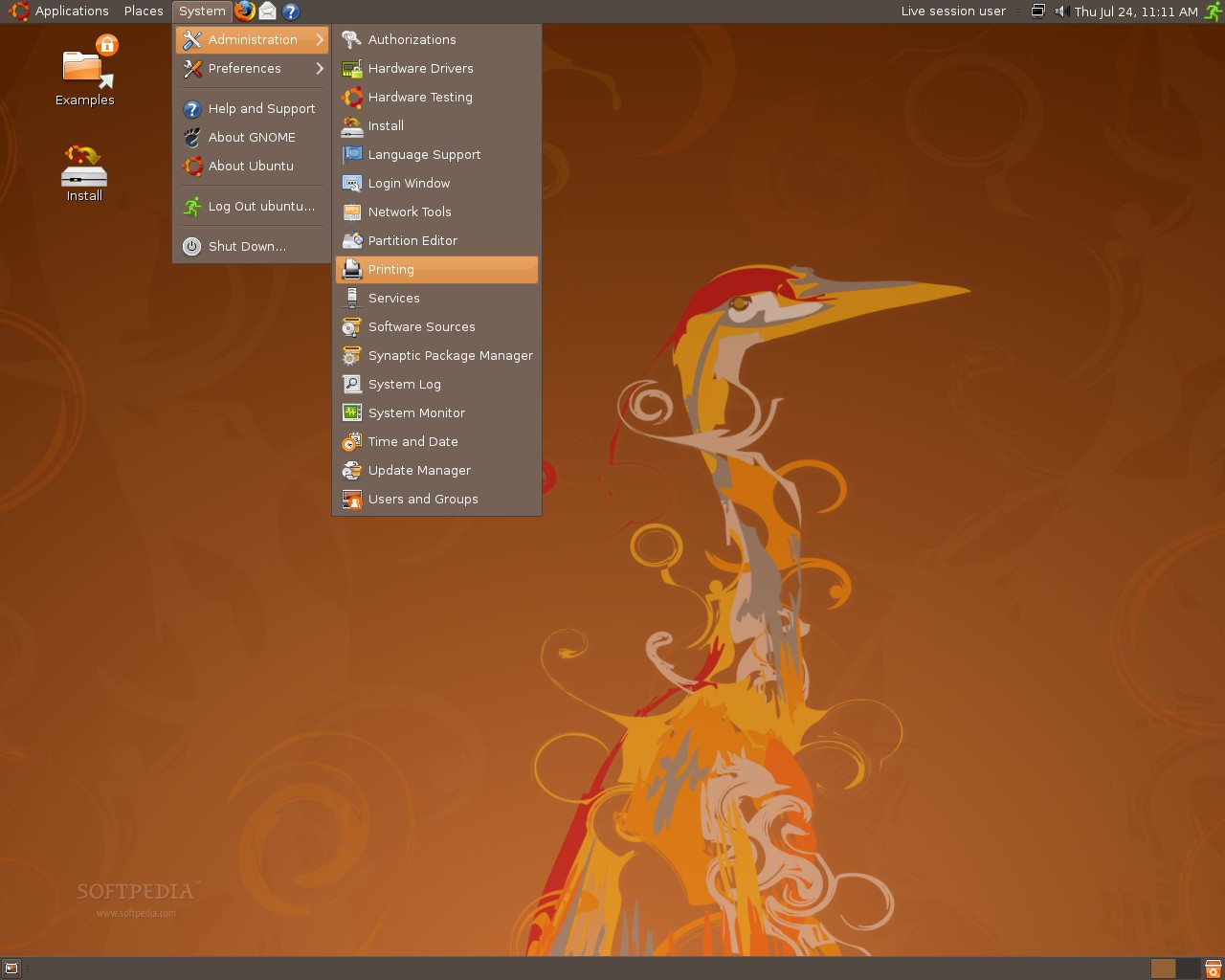1225x980 pixels.
Task: Open the Applications menu
Action: pos(59,11)
